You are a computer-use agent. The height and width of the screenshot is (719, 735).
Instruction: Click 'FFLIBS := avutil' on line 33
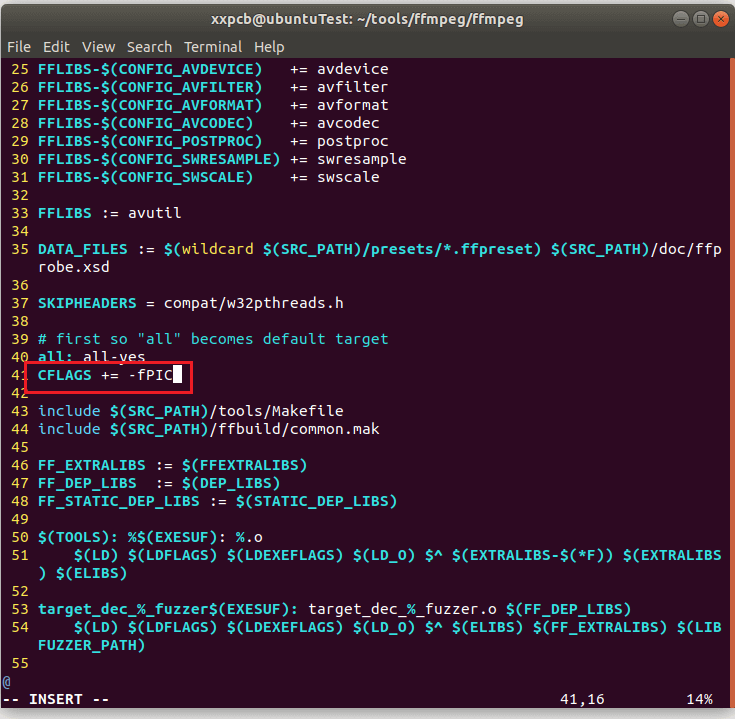pyautogui.click(x=109, y=213)
